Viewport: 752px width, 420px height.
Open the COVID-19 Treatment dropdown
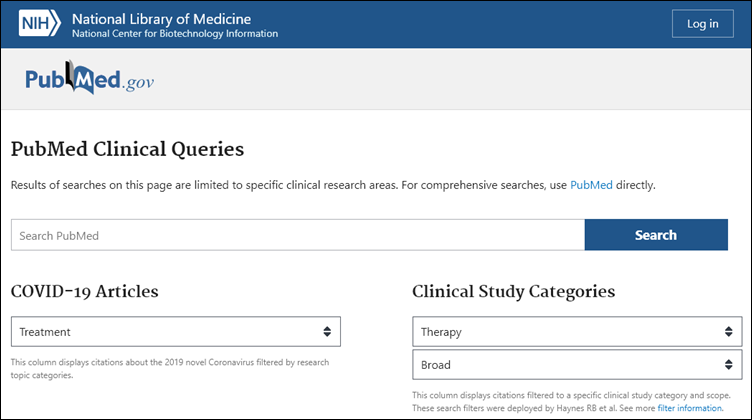[x=175, y=331]
